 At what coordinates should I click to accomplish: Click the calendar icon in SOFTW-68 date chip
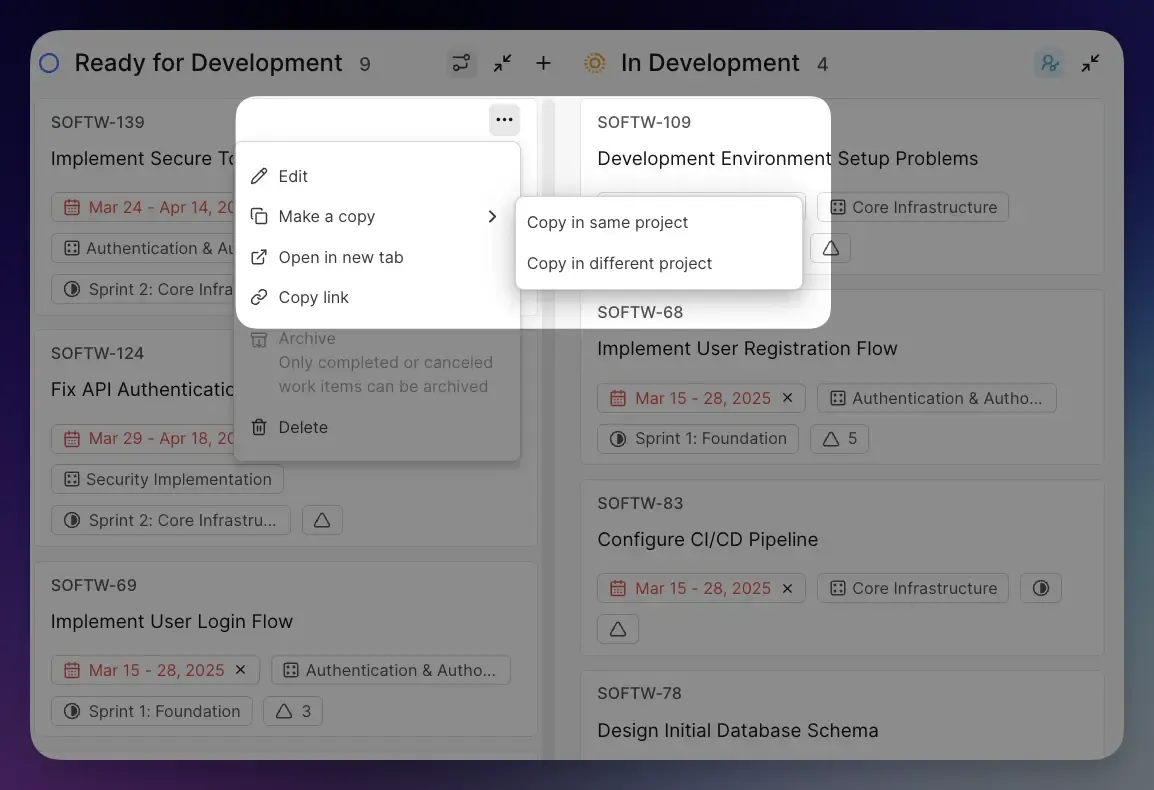point(616,397)
